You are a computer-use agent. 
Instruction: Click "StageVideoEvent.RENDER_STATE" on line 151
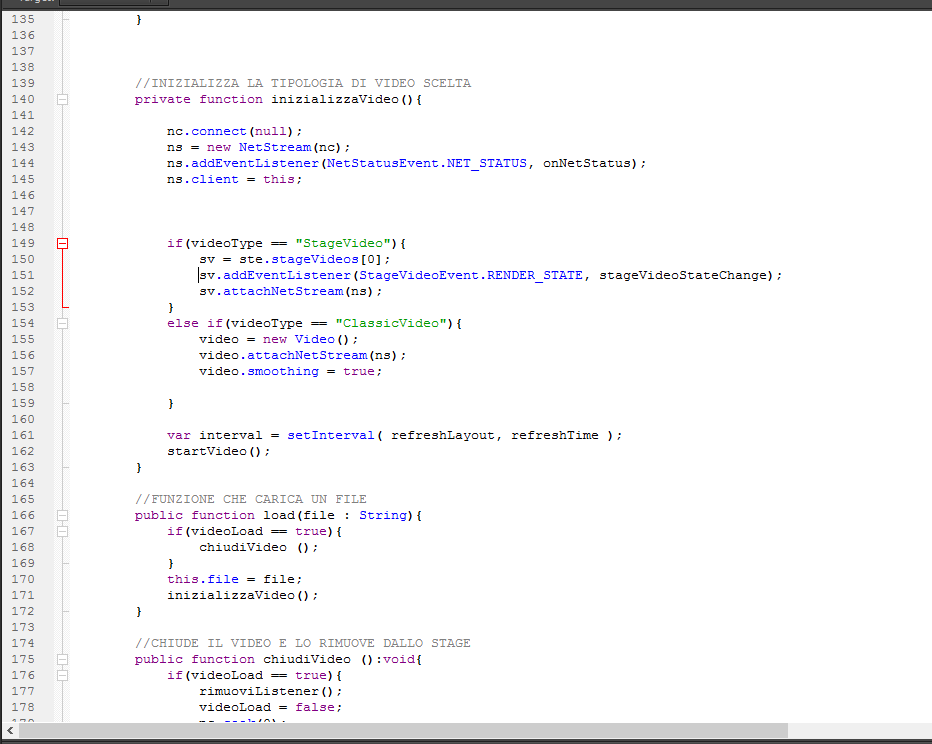click(471, 275)
